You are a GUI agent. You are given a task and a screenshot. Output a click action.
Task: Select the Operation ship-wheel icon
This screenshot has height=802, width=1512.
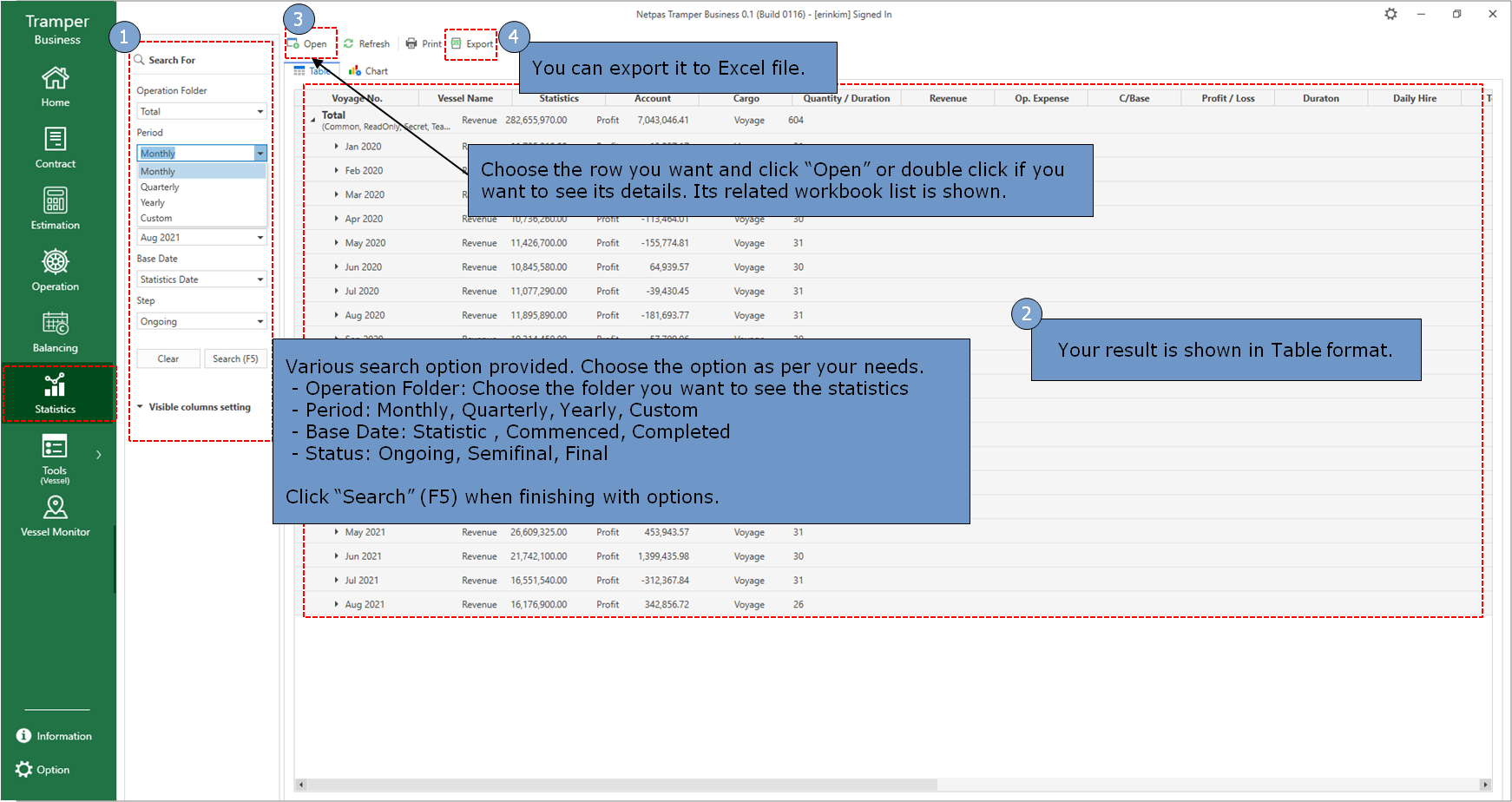[56, 262]
